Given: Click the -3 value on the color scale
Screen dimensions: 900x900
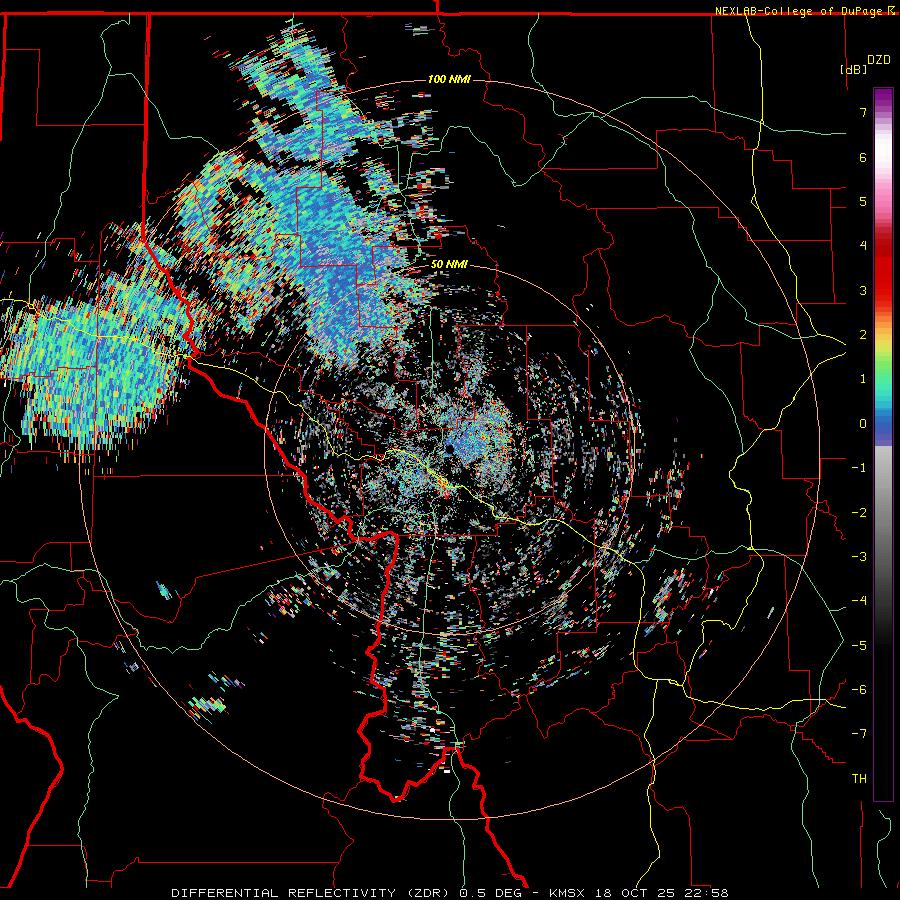Looking at the screenshot, I should click(x=859, y=557).
